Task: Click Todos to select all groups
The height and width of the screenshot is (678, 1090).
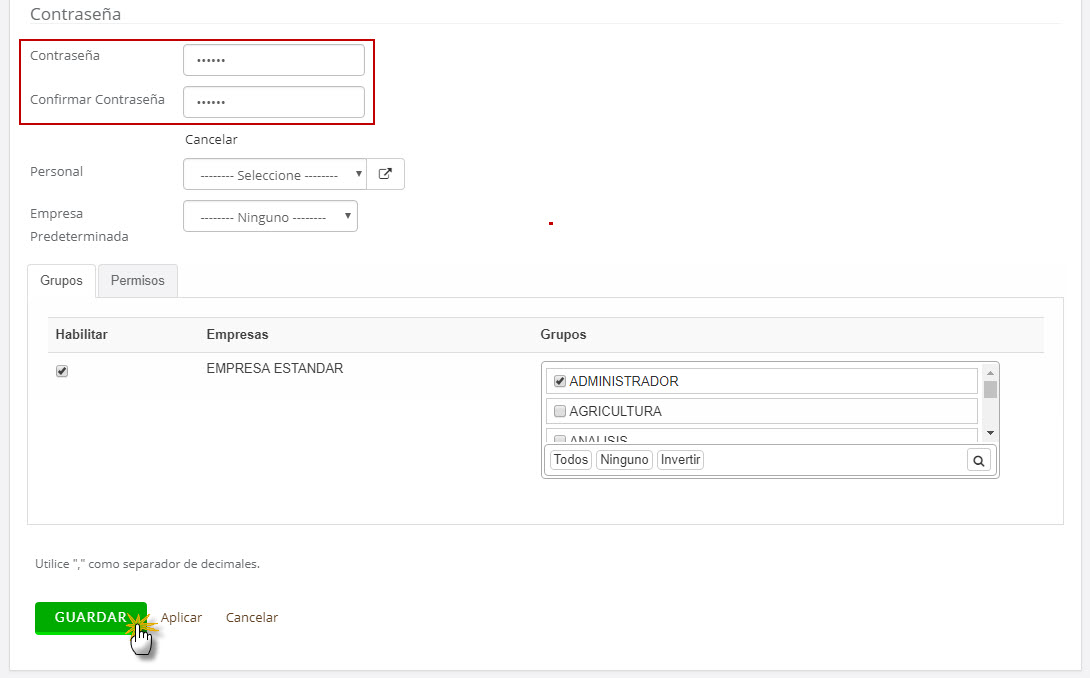Action: (571, 460)
